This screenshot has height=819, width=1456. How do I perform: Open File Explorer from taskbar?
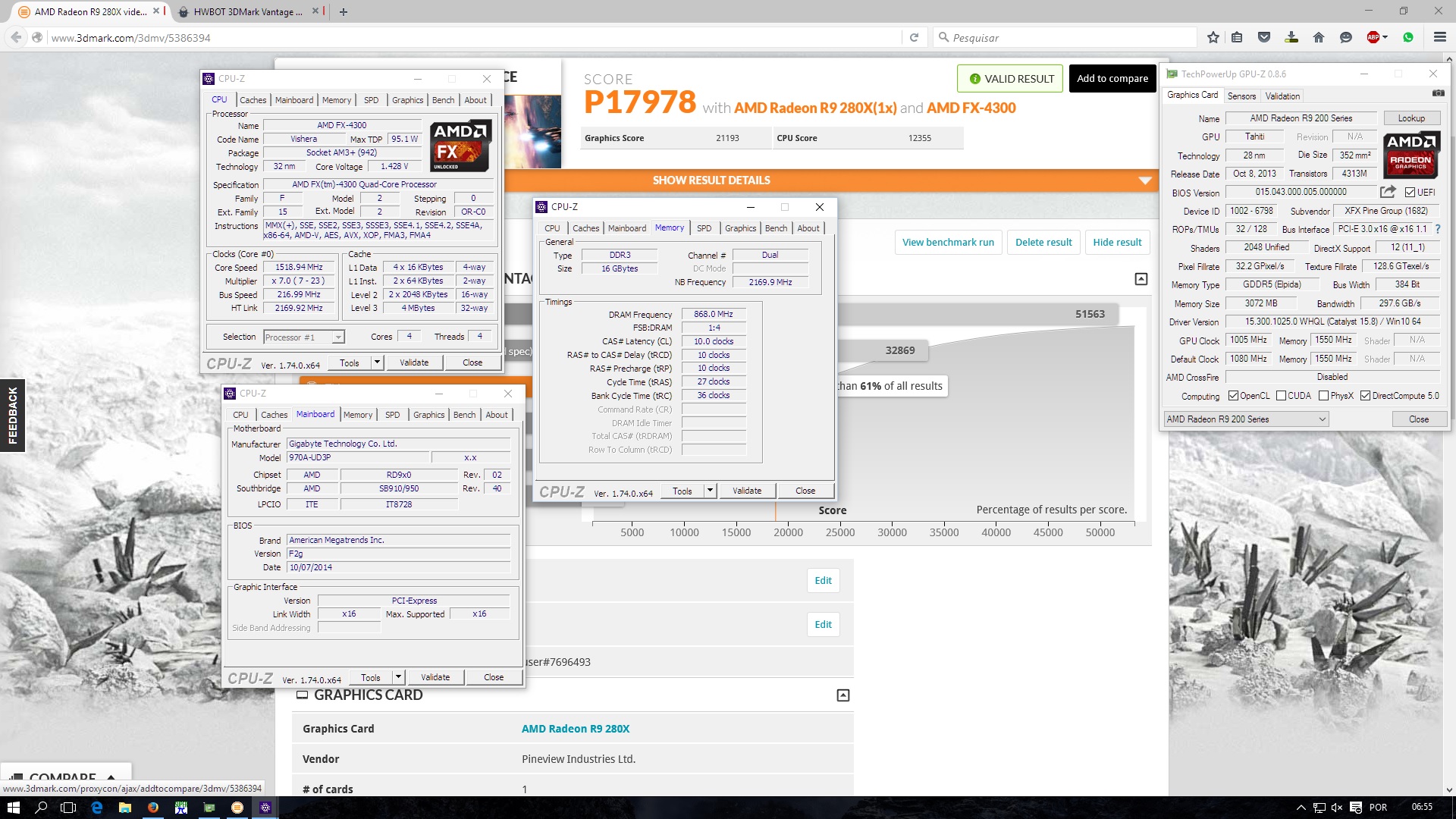tap(125, 808)
